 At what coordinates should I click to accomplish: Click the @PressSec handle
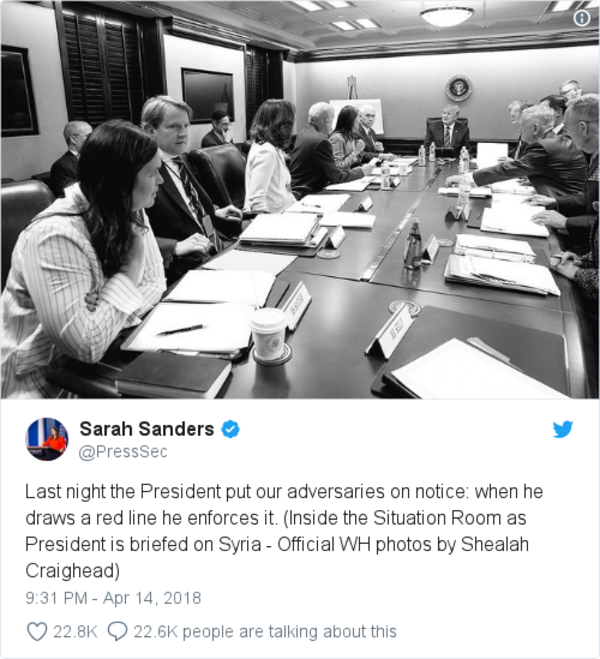(123, 452)
